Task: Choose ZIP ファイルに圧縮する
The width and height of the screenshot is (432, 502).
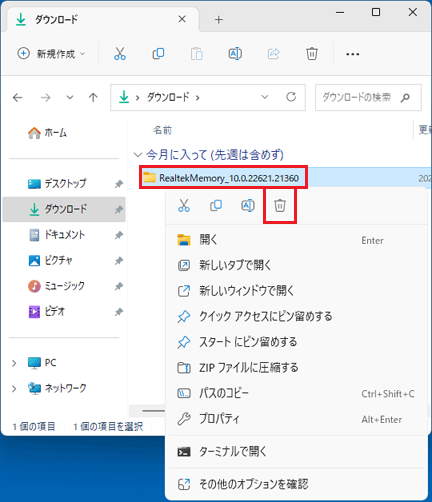Action: tap(296, 368)
